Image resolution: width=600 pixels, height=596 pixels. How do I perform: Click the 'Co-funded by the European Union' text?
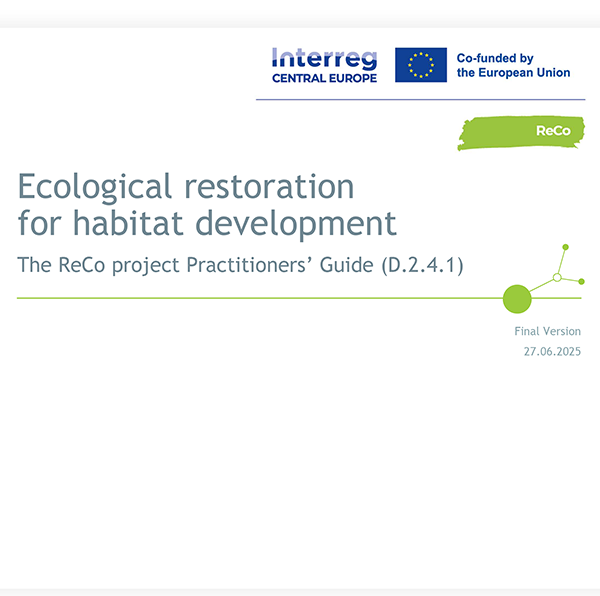513,66
